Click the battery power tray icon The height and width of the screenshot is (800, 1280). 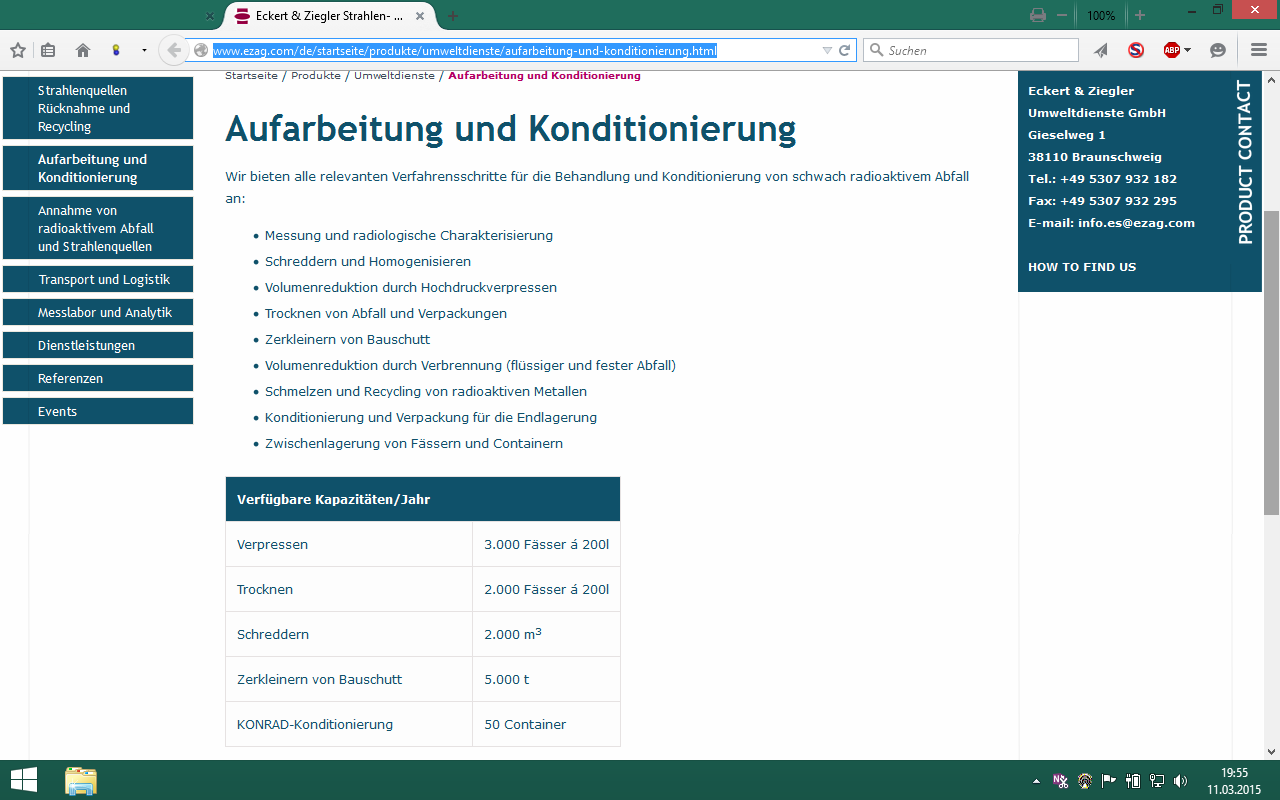pos(1133,781)
